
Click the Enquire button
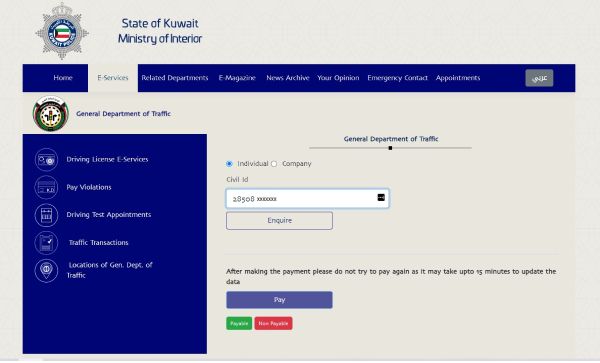[x=279, y=221]
